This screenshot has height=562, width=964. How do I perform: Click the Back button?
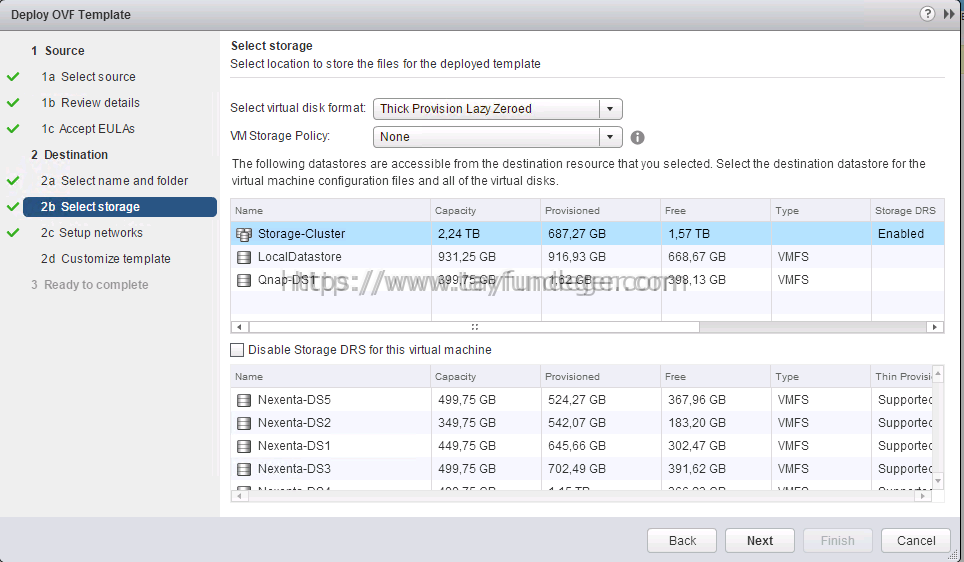[682, 540]
